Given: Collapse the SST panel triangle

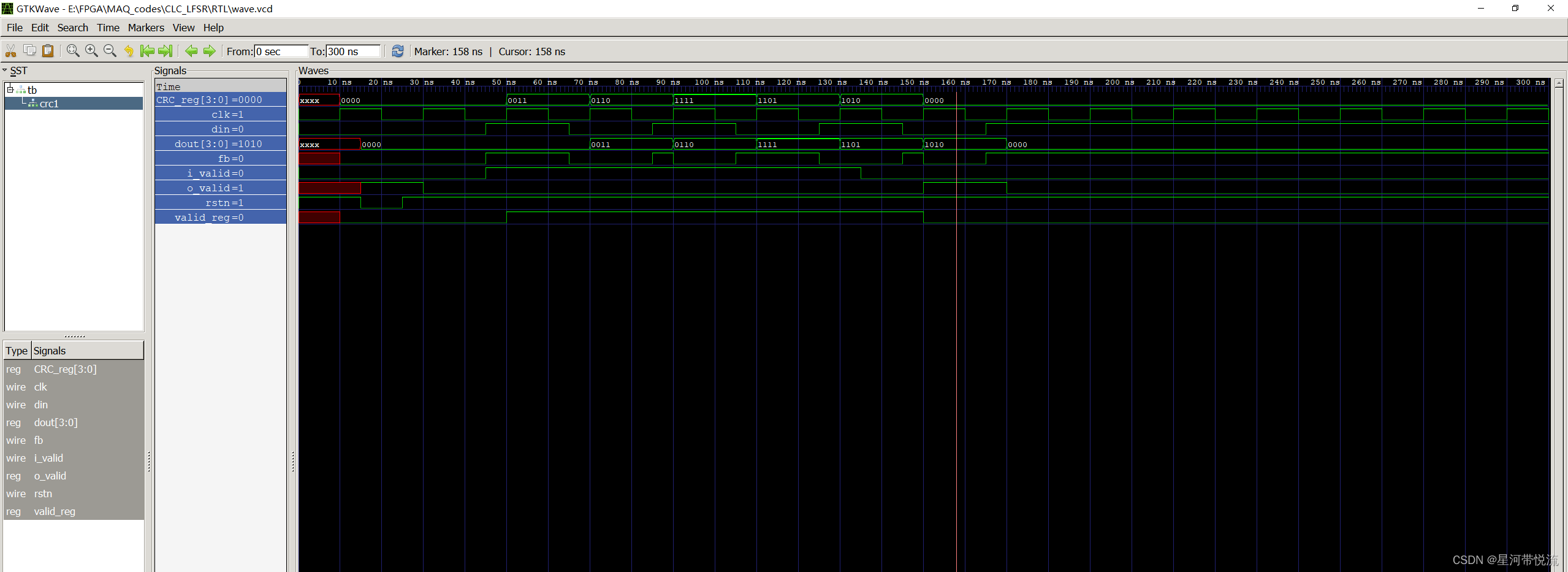Looking at the screenshot, I should (5, 71).
